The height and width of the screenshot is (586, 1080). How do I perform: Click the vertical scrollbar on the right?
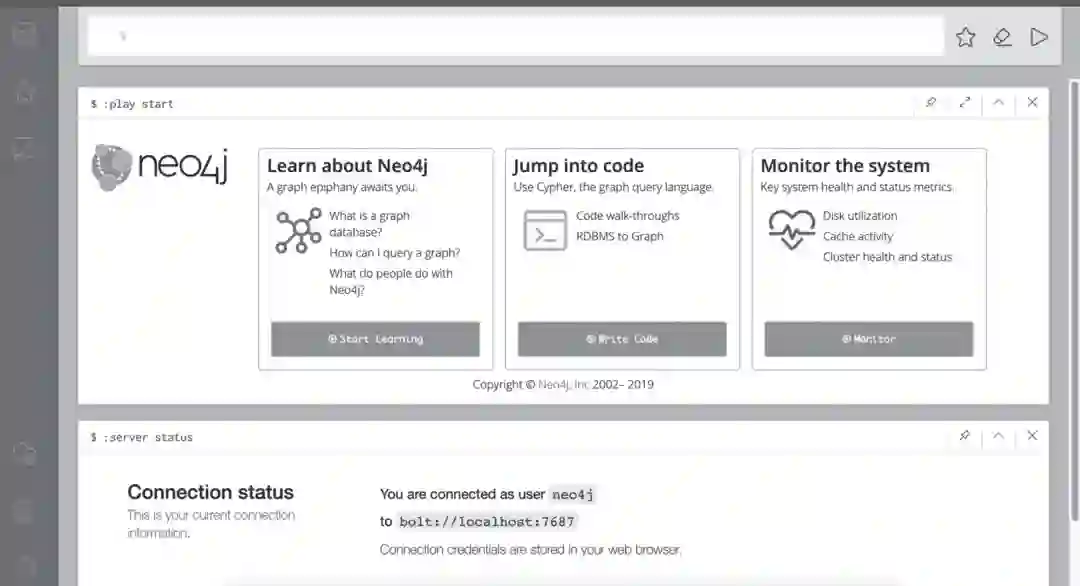pos(1074,301)
